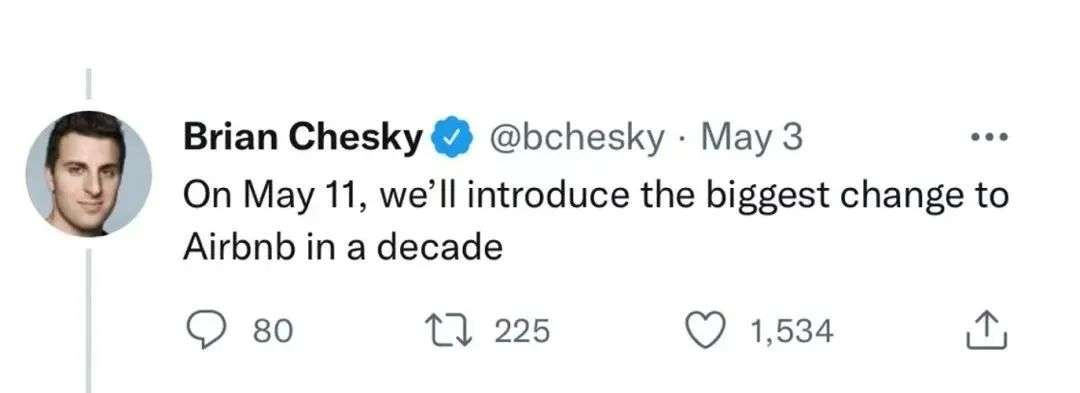Click the like count 1,534
The image size is (1080, 393).
[x=792, y=332]
